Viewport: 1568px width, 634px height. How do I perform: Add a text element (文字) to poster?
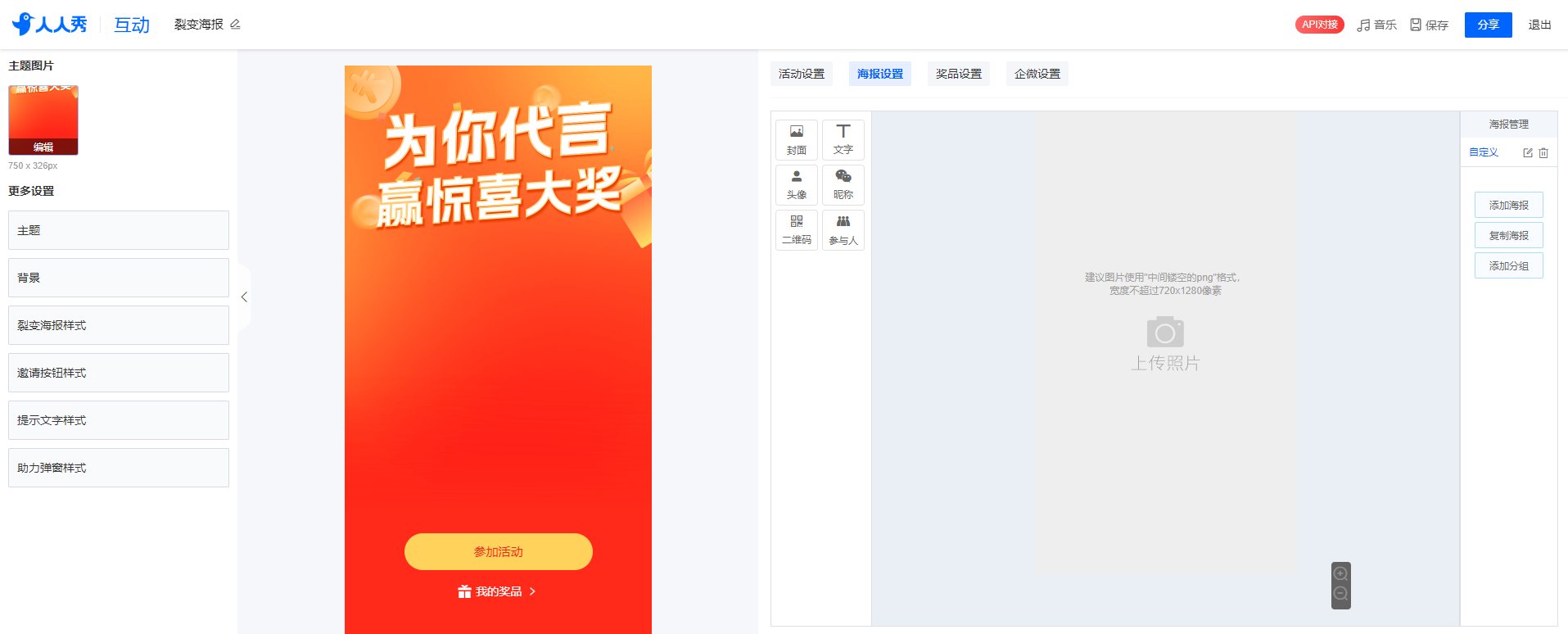click(843, 140)
